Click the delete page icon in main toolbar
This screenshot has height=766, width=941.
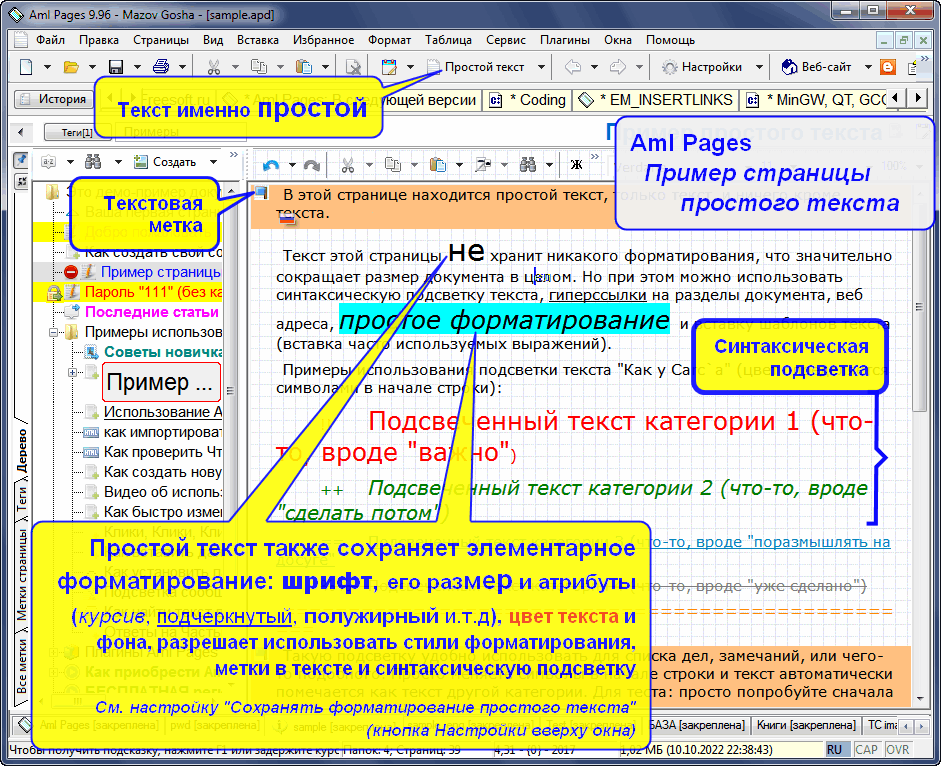(x=353, y=67)
